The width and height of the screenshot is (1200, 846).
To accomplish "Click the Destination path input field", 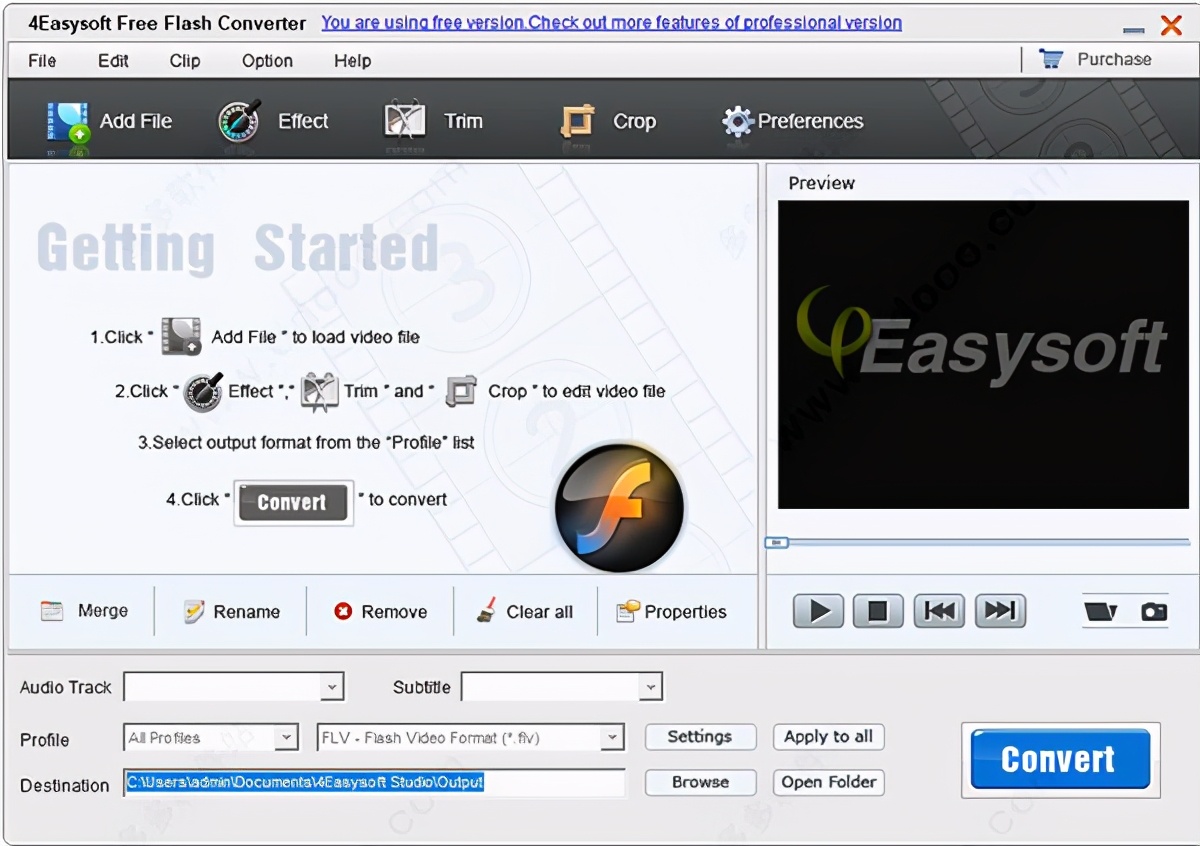I will [x=374, y=782].
